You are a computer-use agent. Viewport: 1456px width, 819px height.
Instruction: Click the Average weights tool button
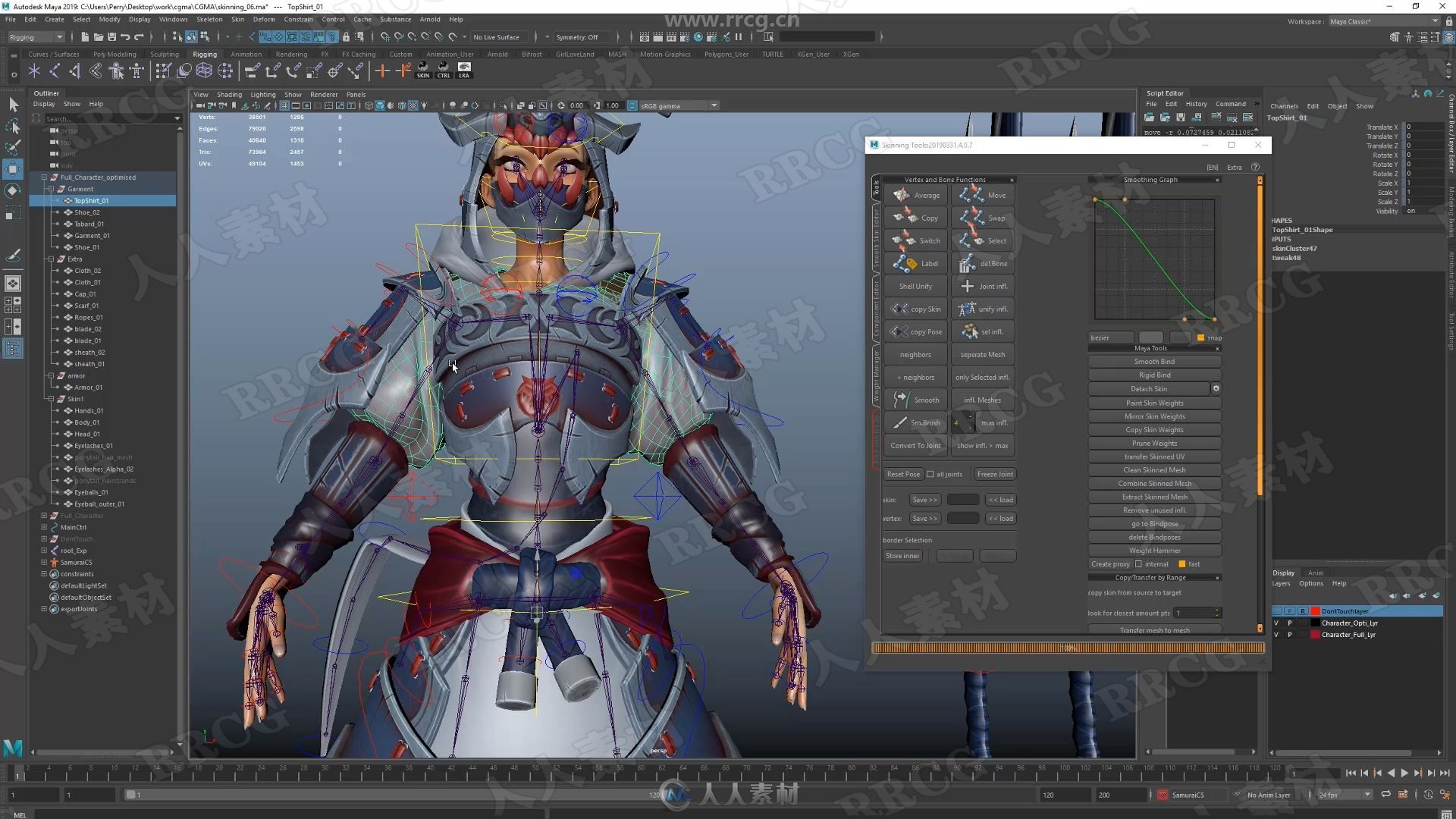915,195
